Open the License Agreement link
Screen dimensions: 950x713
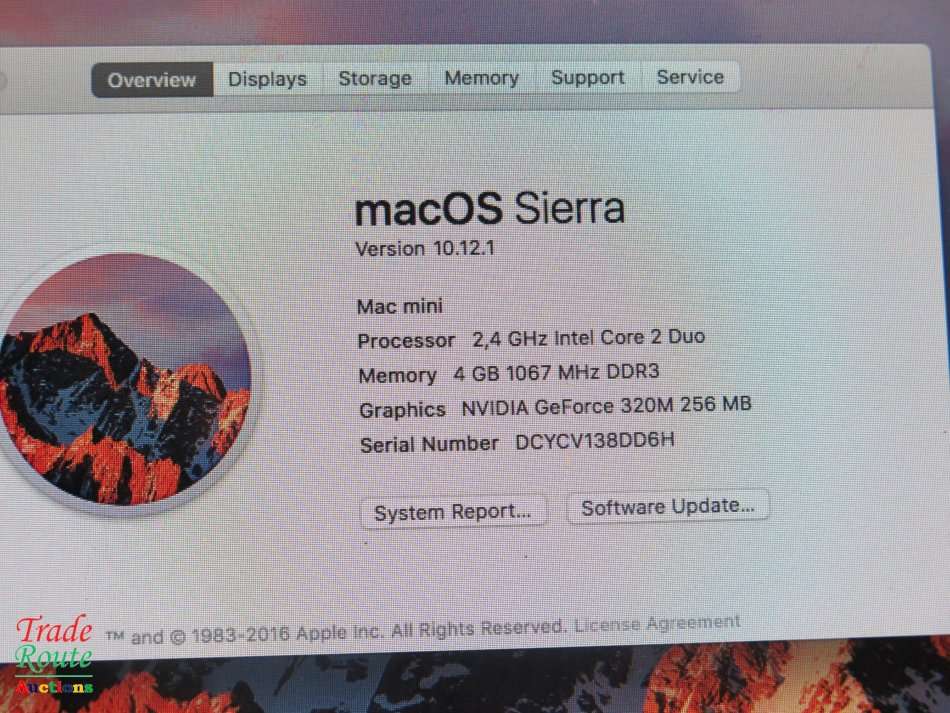click(x=657, y=623)
